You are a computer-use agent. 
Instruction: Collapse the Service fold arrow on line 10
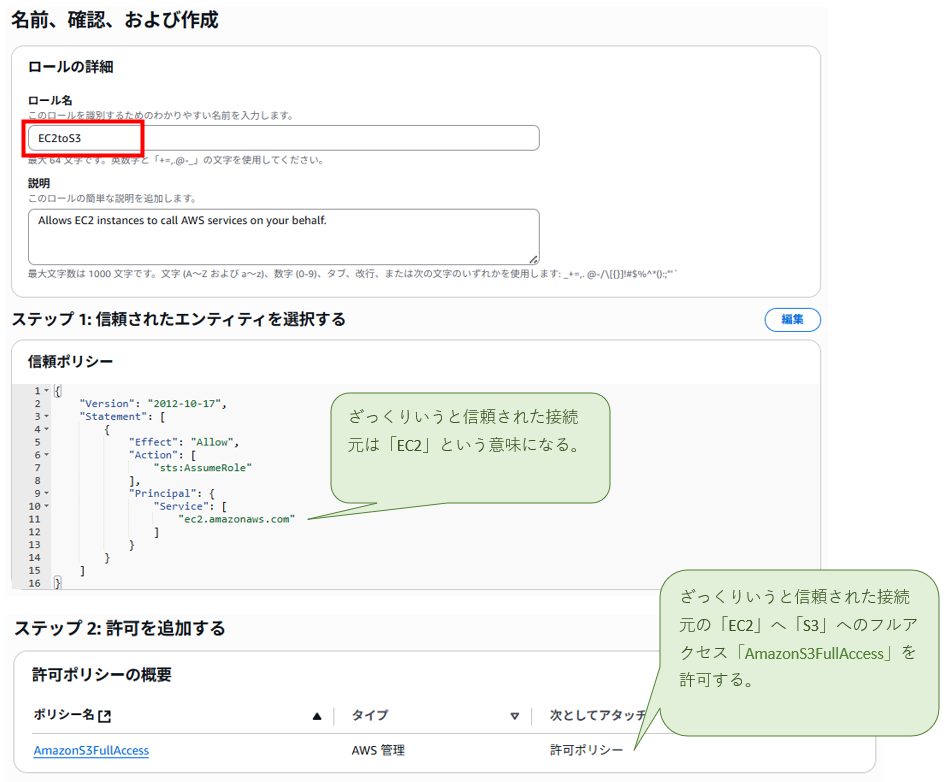[46, 506]
